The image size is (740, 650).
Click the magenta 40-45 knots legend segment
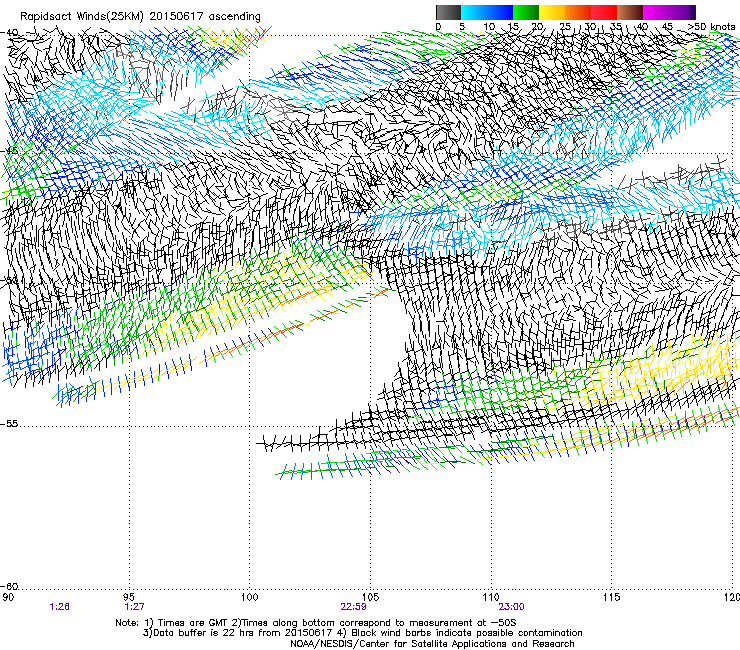click(656, 12)
